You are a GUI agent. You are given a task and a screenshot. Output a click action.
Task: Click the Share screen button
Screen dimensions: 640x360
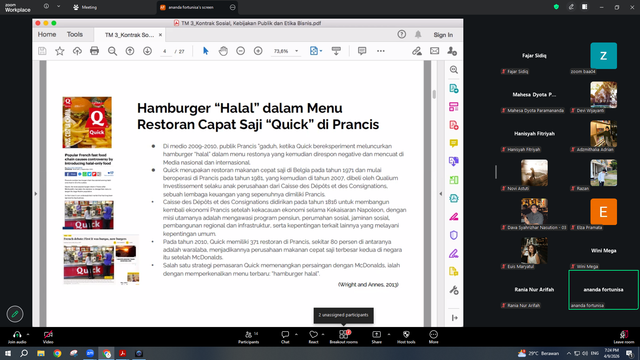pos(376,337)
